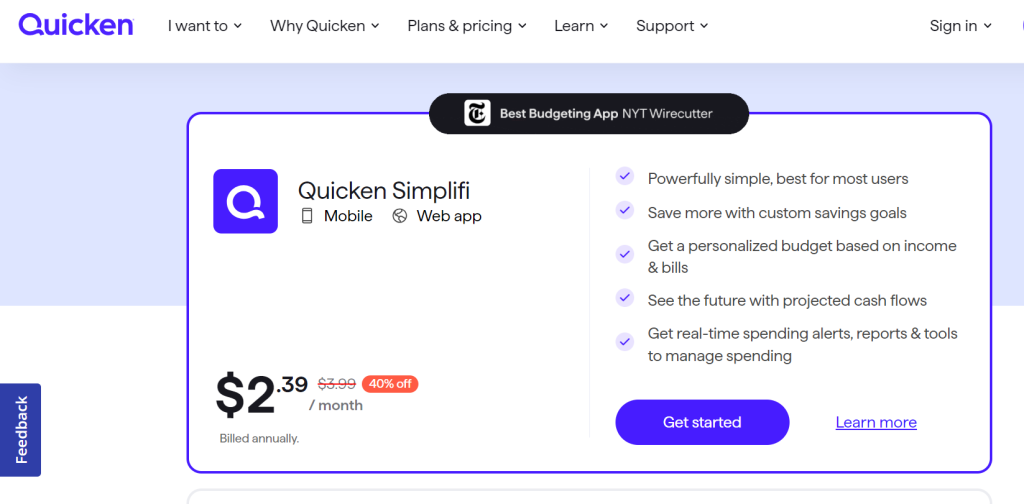The image size is (1024, 504).
Task: Click the 'Get started' button
Action: click(x=702, y=422)
